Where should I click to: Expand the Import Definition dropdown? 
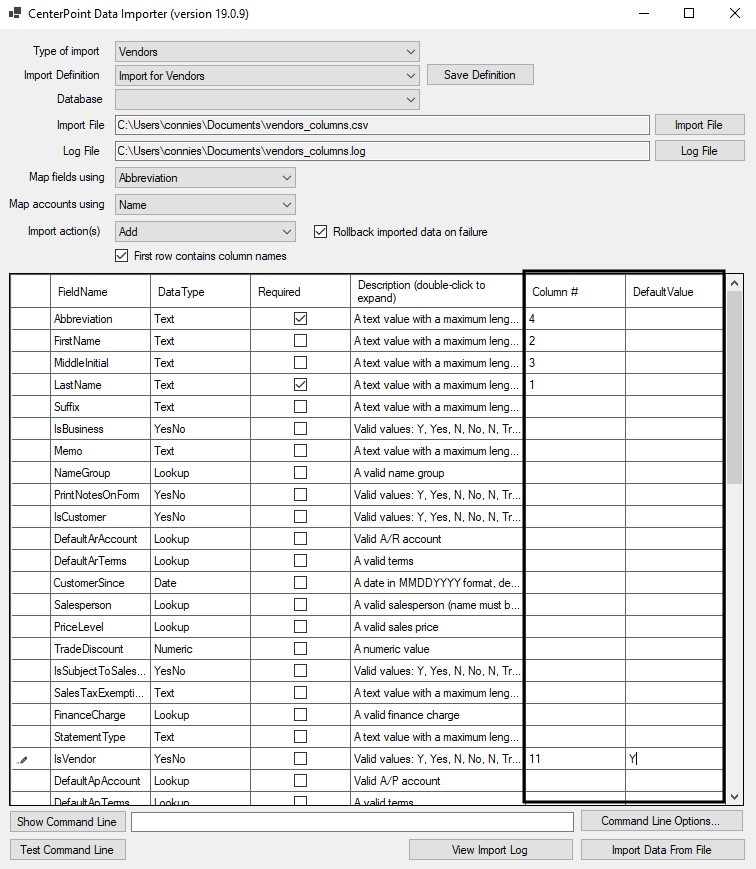coord(411,76)
